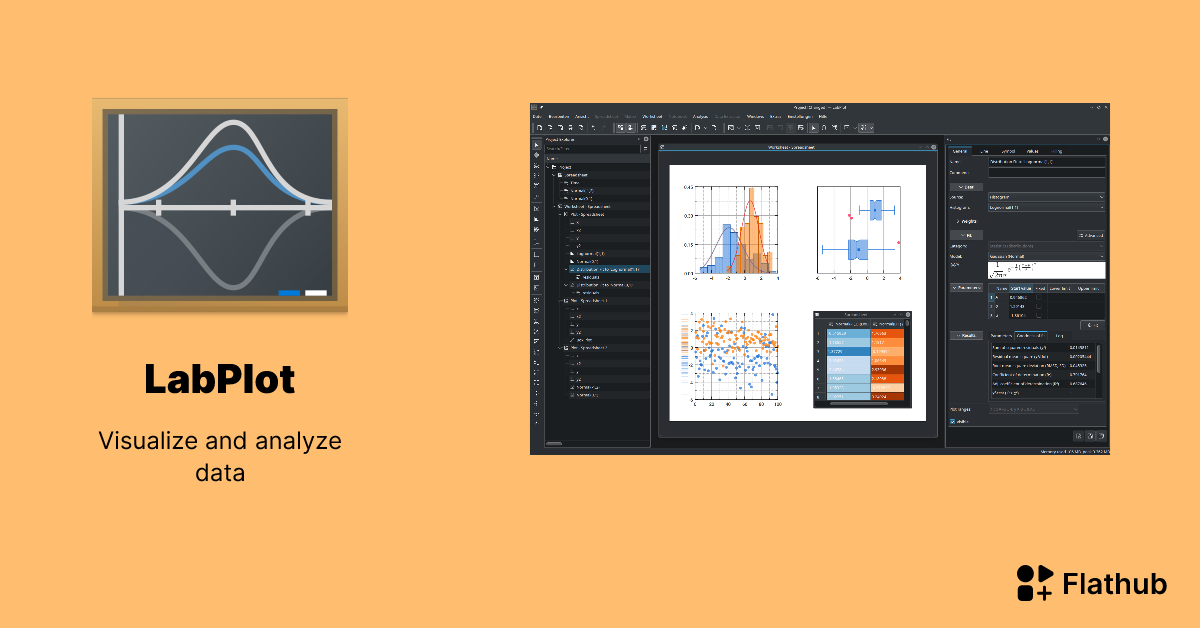This screenshot has width=1200, height=628.
Task: Click the spreadsheet icon next to Spreadsheet in Project Explorer
Action: (x=562, y=175)
